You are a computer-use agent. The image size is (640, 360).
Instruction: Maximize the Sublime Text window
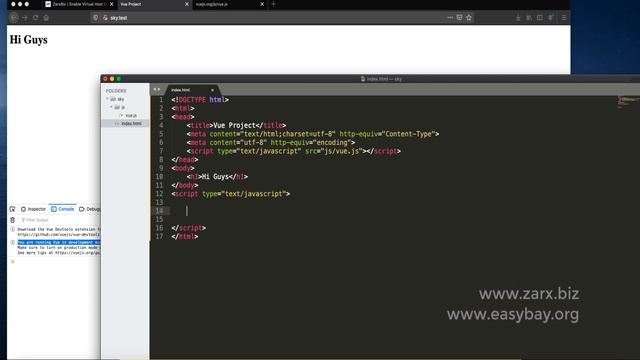tap(119, 79)
